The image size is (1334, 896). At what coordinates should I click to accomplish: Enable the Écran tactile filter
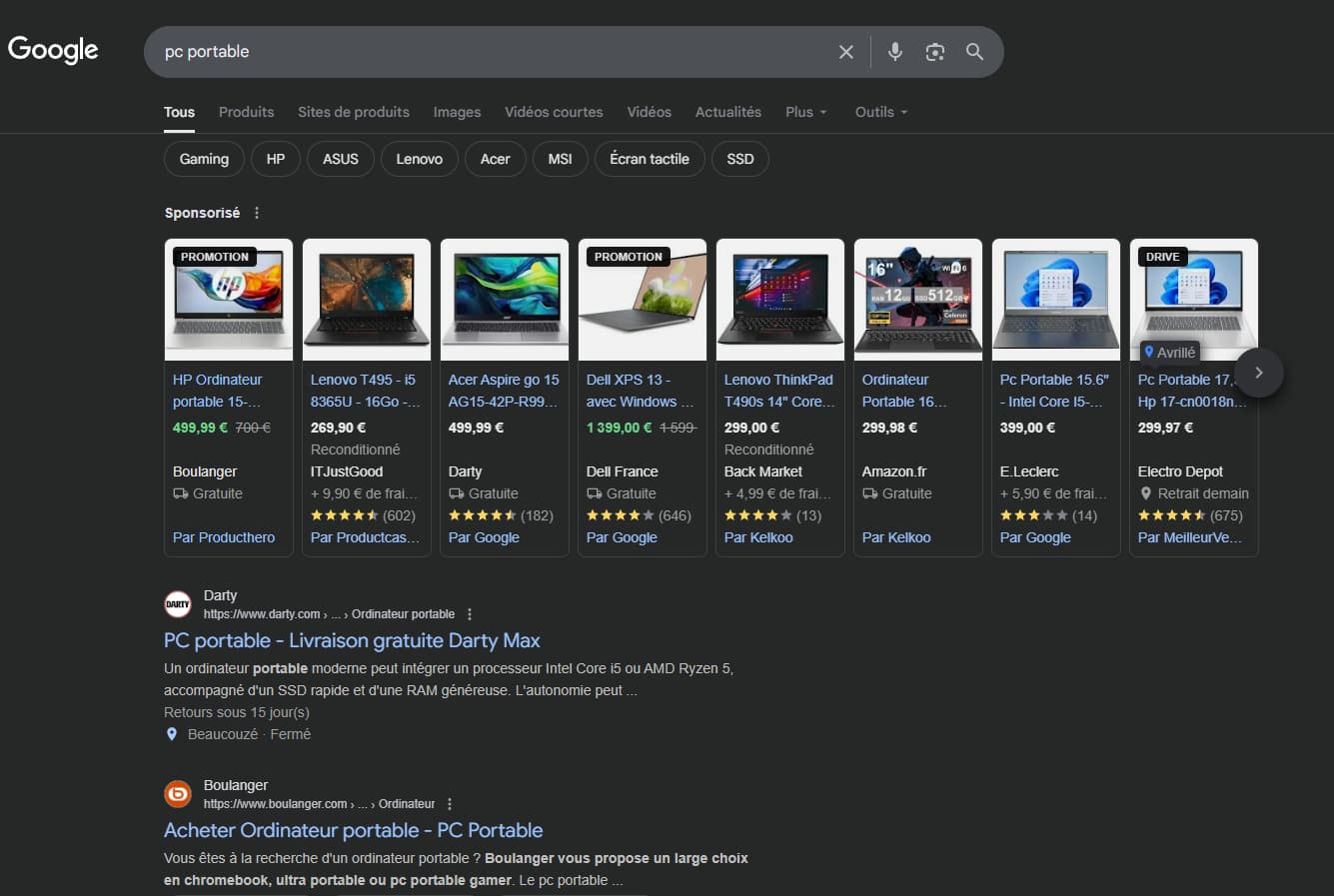point(649,158)
